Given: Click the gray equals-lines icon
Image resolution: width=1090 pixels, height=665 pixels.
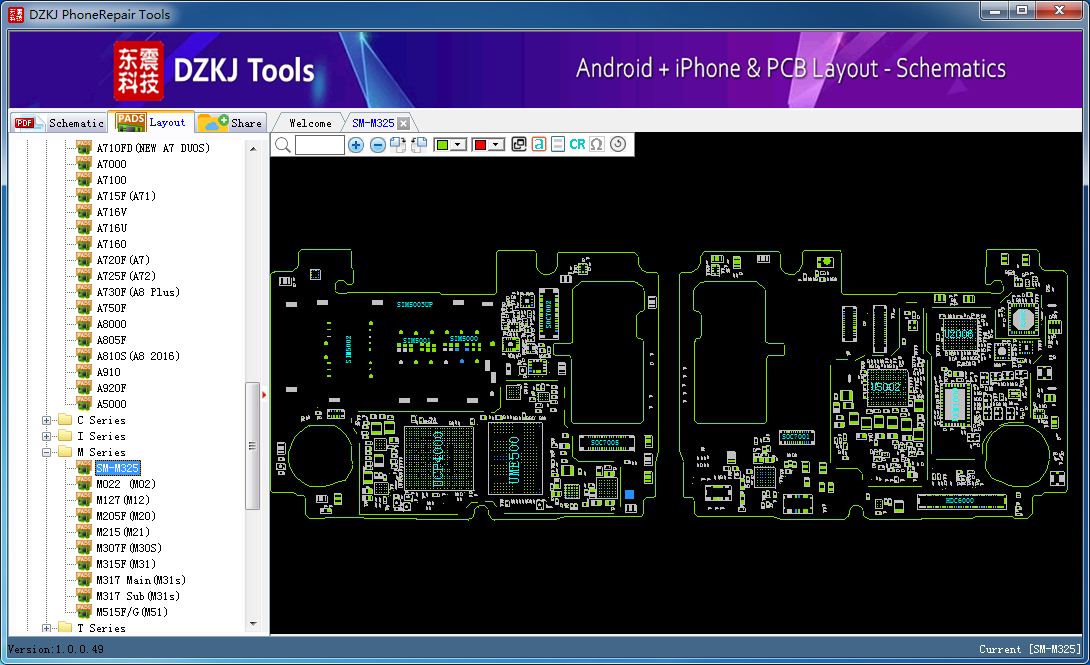Looking at the screenshot, I should [557, 145].
